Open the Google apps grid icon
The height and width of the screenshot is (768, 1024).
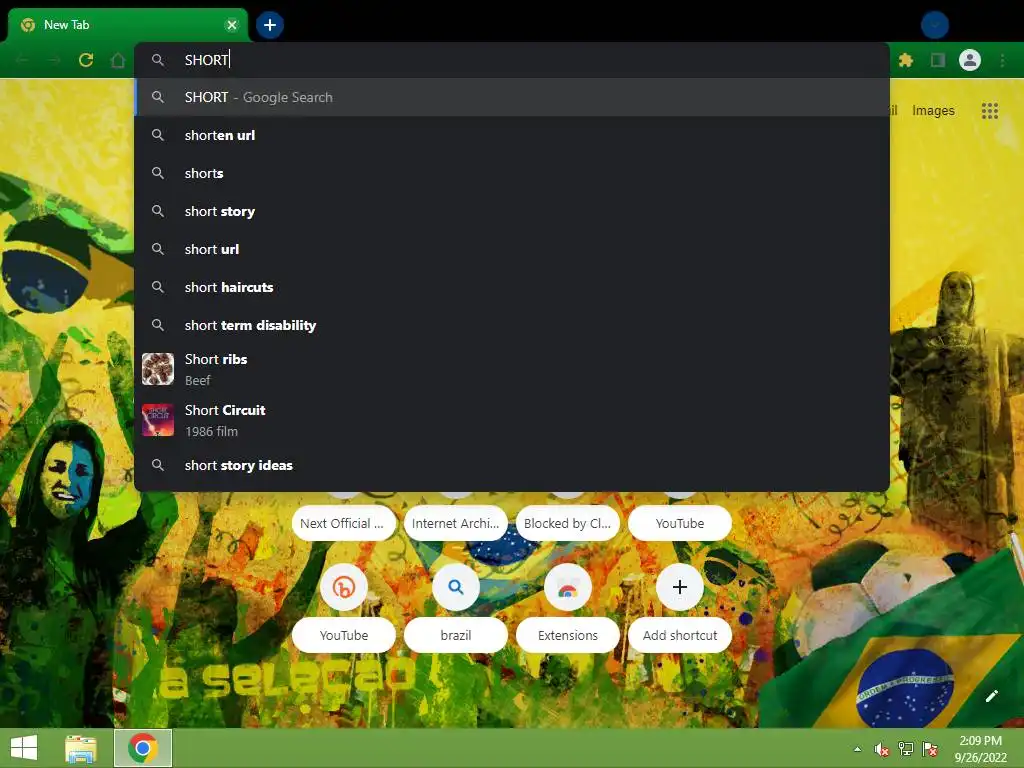[x=989, y=110]
